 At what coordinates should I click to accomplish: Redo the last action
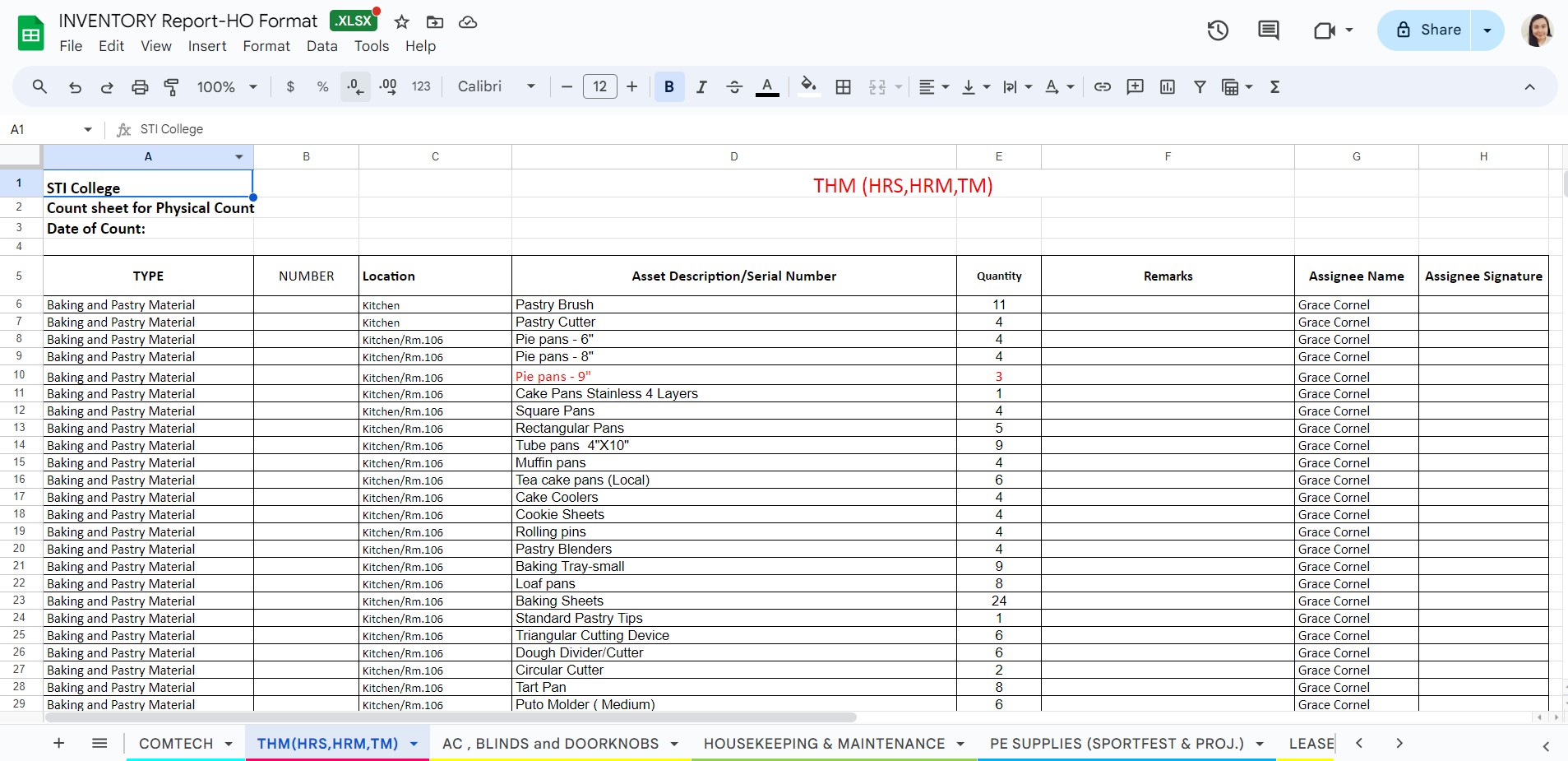coord(107,86)
